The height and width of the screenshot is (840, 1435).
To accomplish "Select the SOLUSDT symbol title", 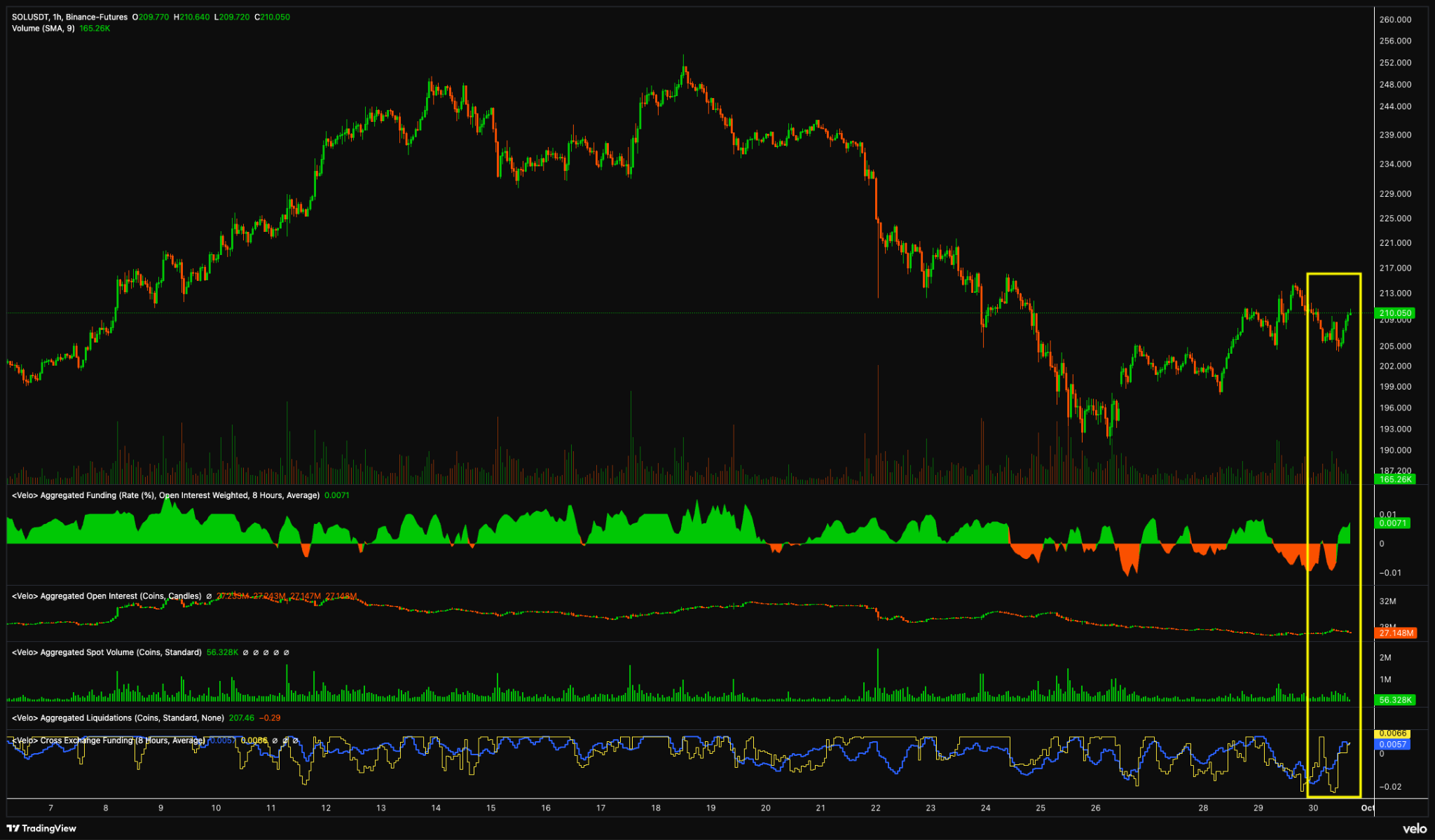I will pos(30,17).
